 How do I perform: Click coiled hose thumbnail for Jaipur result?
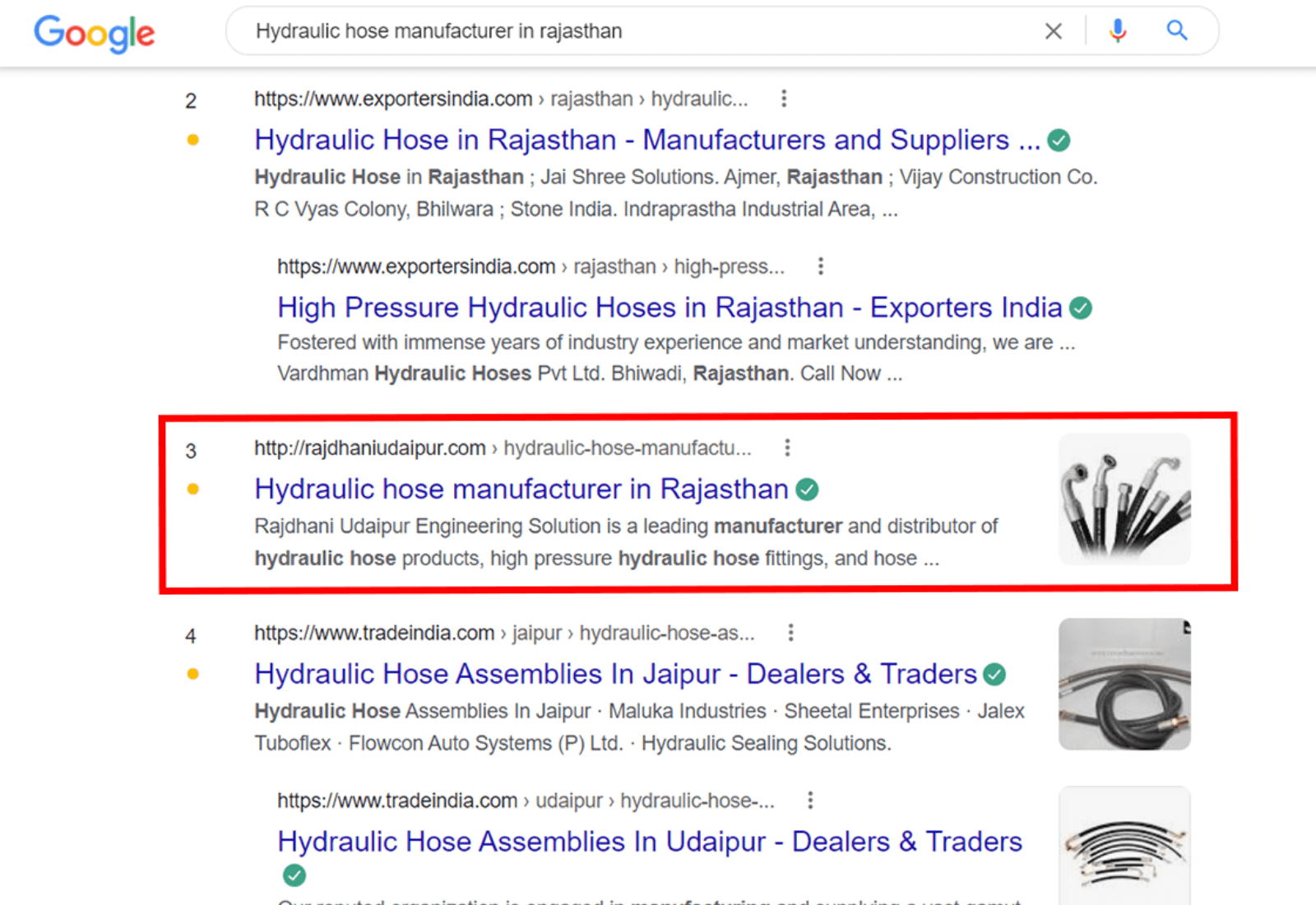point(1124,684)
